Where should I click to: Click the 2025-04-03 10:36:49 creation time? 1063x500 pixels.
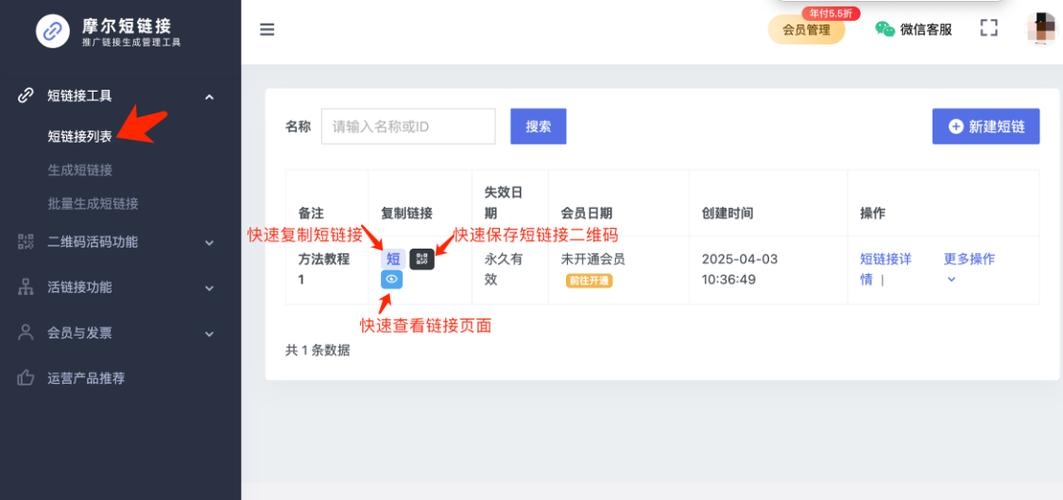pos(740,269)
